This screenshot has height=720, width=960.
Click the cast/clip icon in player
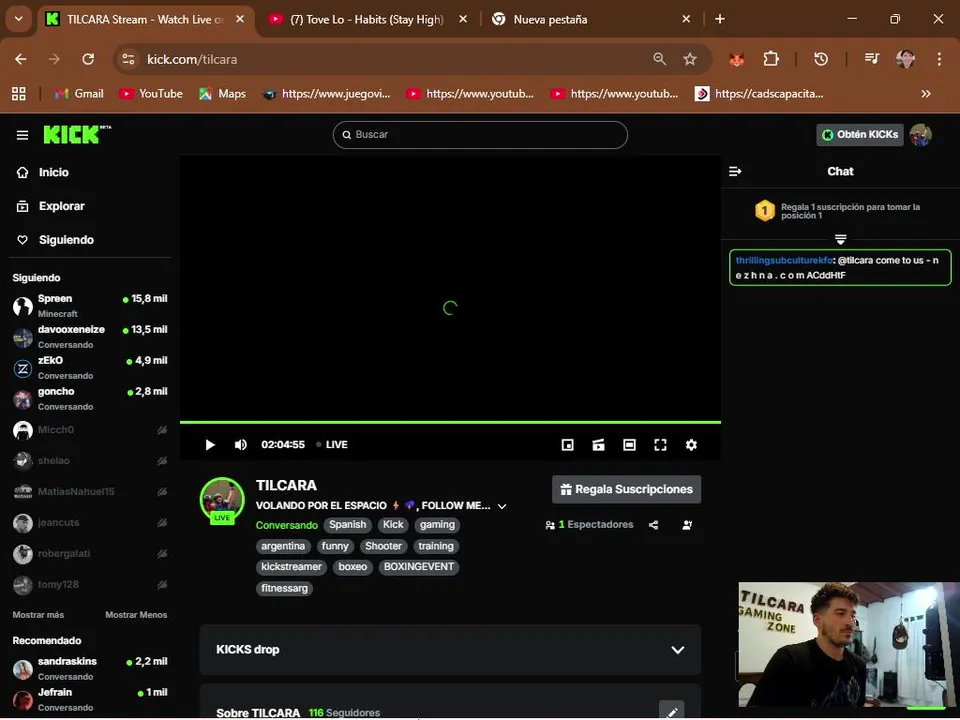[x=598, y=445]
